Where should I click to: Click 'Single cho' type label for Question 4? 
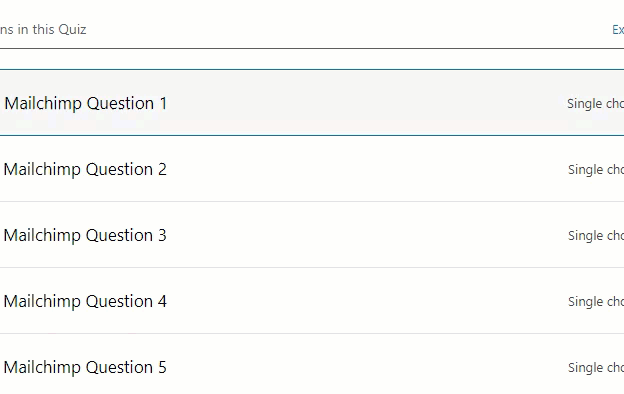596,302
